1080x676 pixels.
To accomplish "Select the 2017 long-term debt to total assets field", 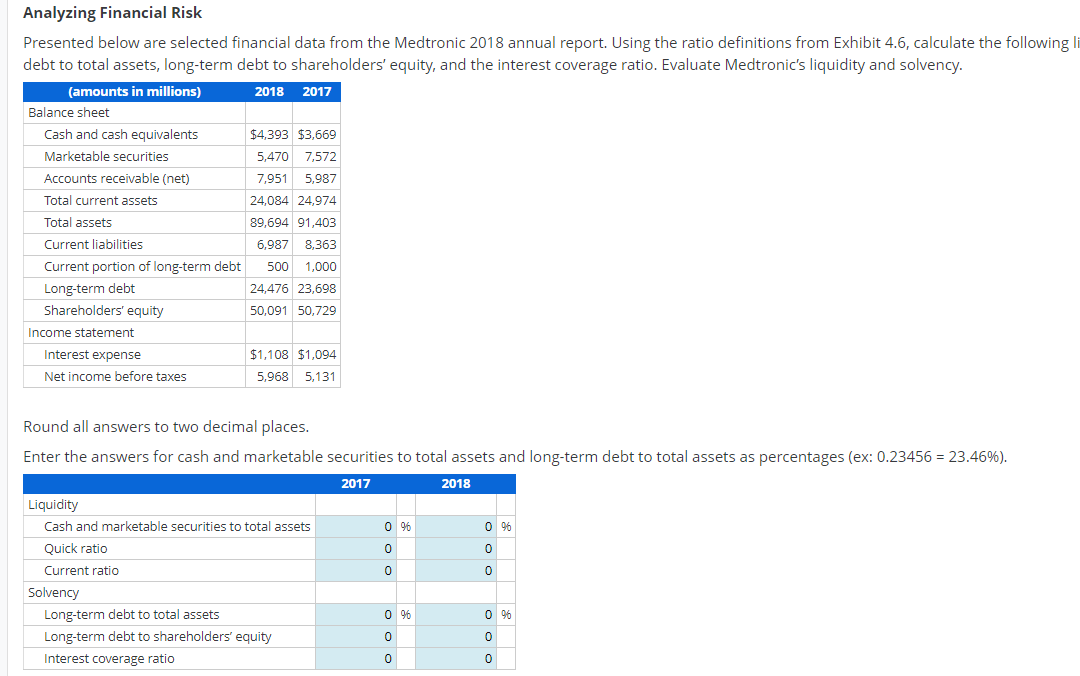I will tap(355, 614).
